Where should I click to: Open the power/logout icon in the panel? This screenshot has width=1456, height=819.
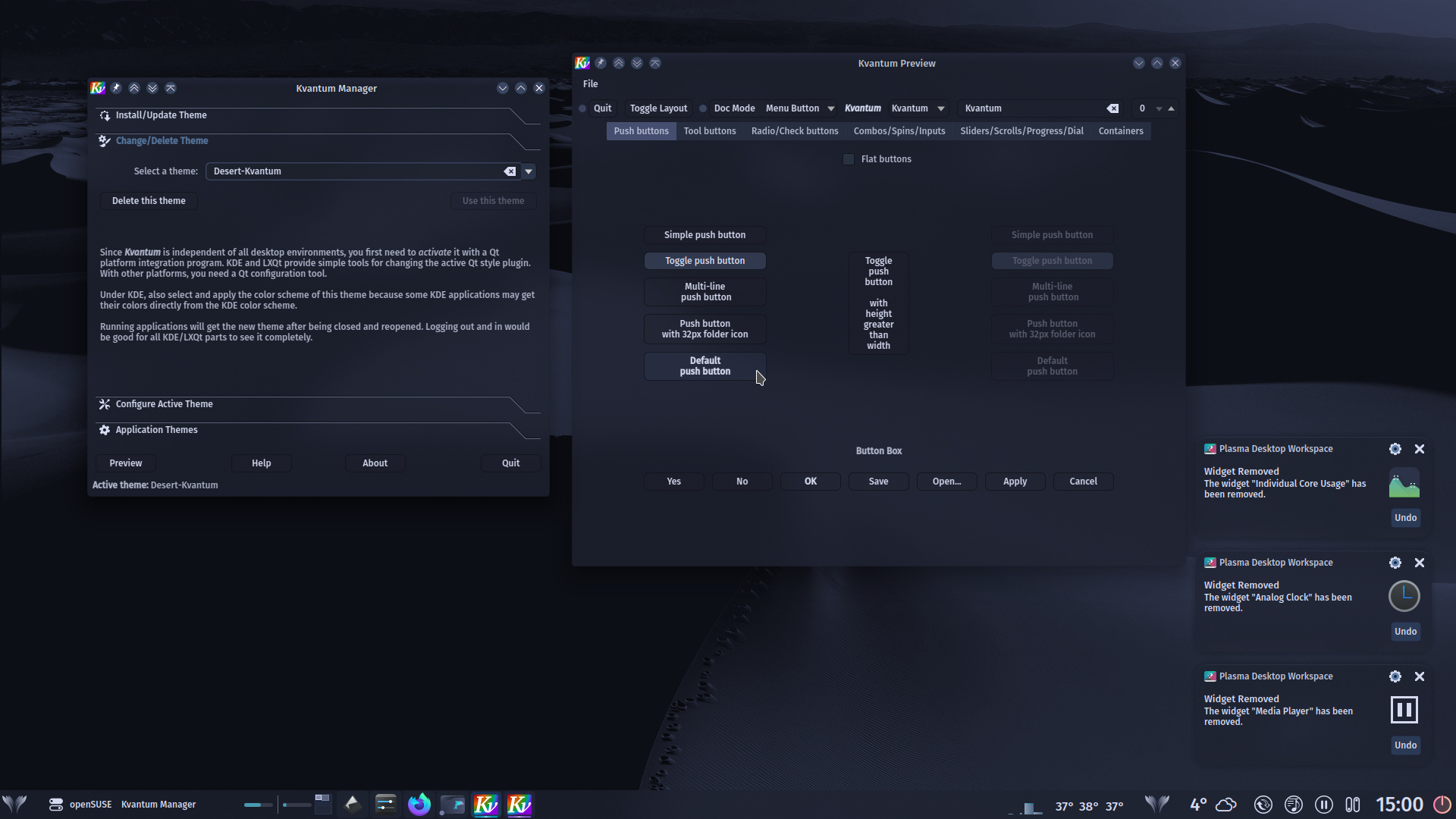click(1442, 805)
